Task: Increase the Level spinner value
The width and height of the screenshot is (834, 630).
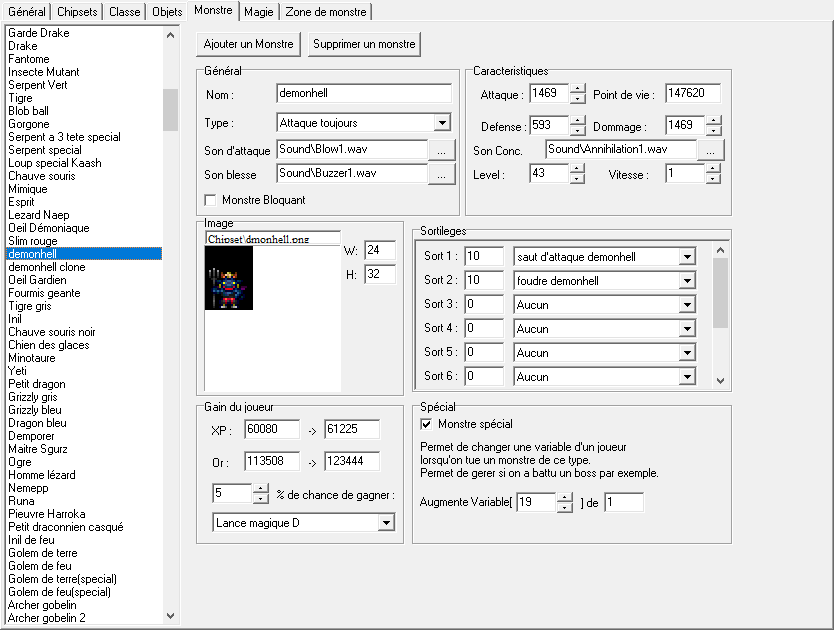Action: (578, 168)
